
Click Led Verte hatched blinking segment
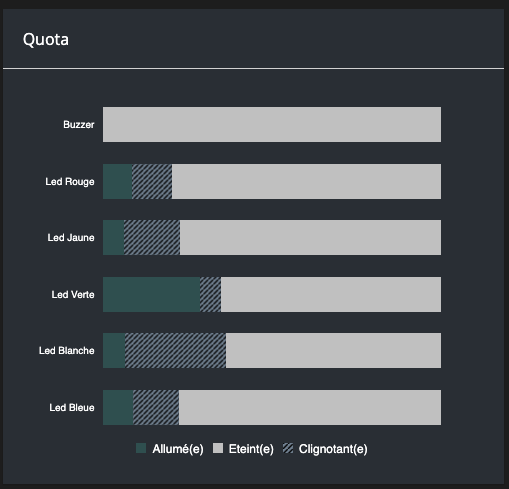(x=210, y=294)
